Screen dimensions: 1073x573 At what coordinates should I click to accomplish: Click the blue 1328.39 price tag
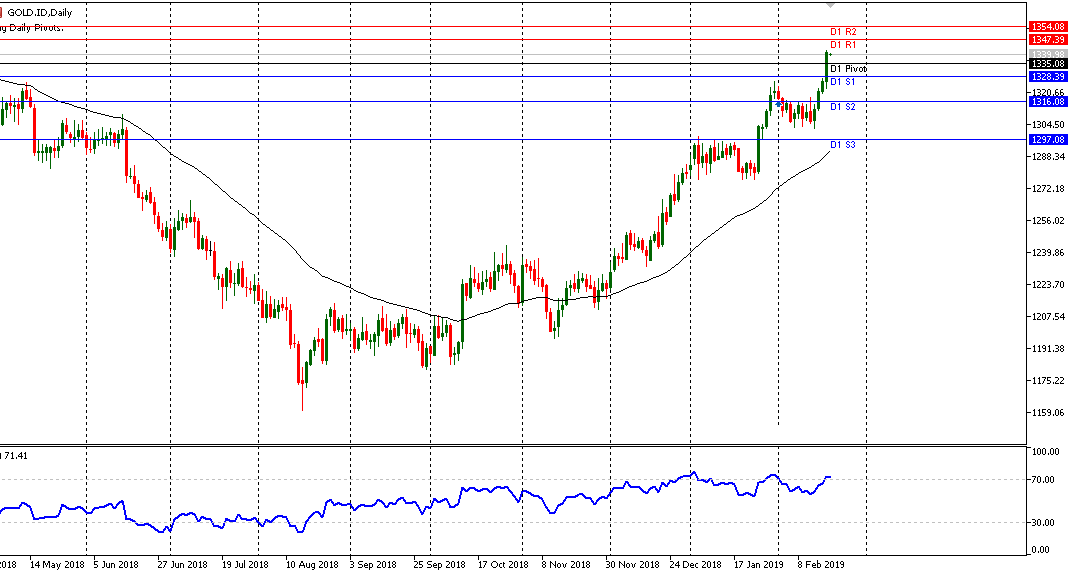click(x=1048, y=77)
